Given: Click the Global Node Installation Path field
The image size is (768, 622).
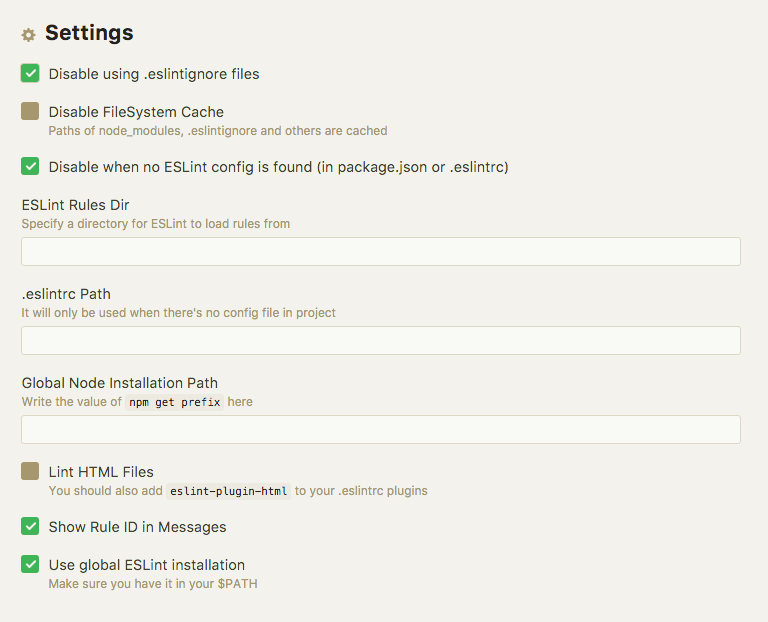Looking at the screenshot, I should [381, 430].
